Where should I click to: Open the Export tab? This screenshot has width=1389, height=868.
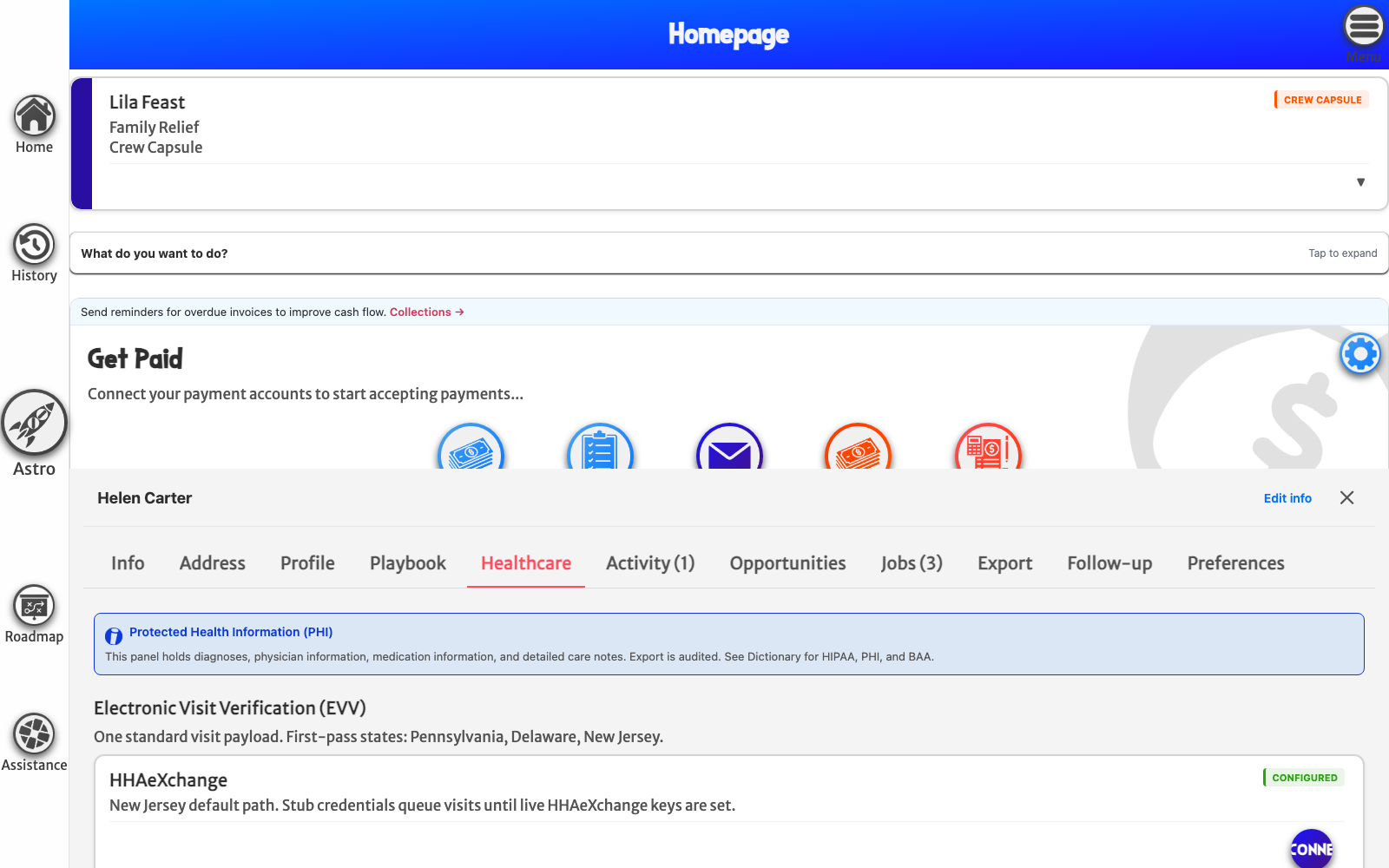1005,563
